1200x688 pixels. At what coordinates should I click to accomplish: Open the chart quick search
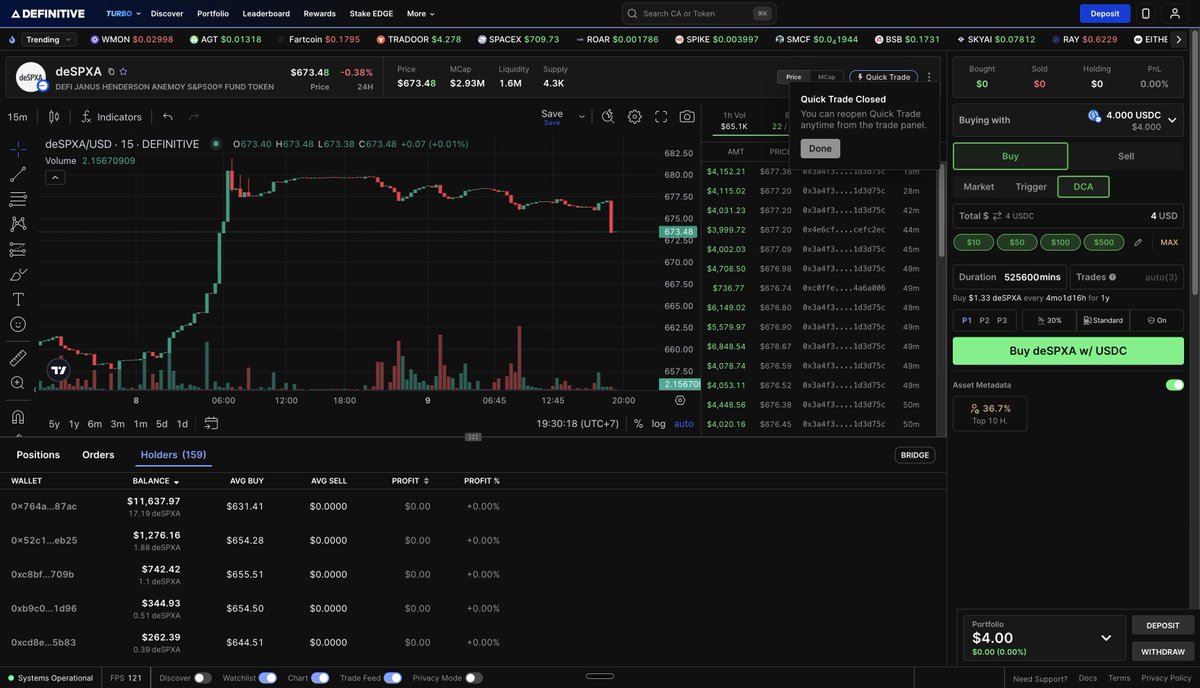608,116
